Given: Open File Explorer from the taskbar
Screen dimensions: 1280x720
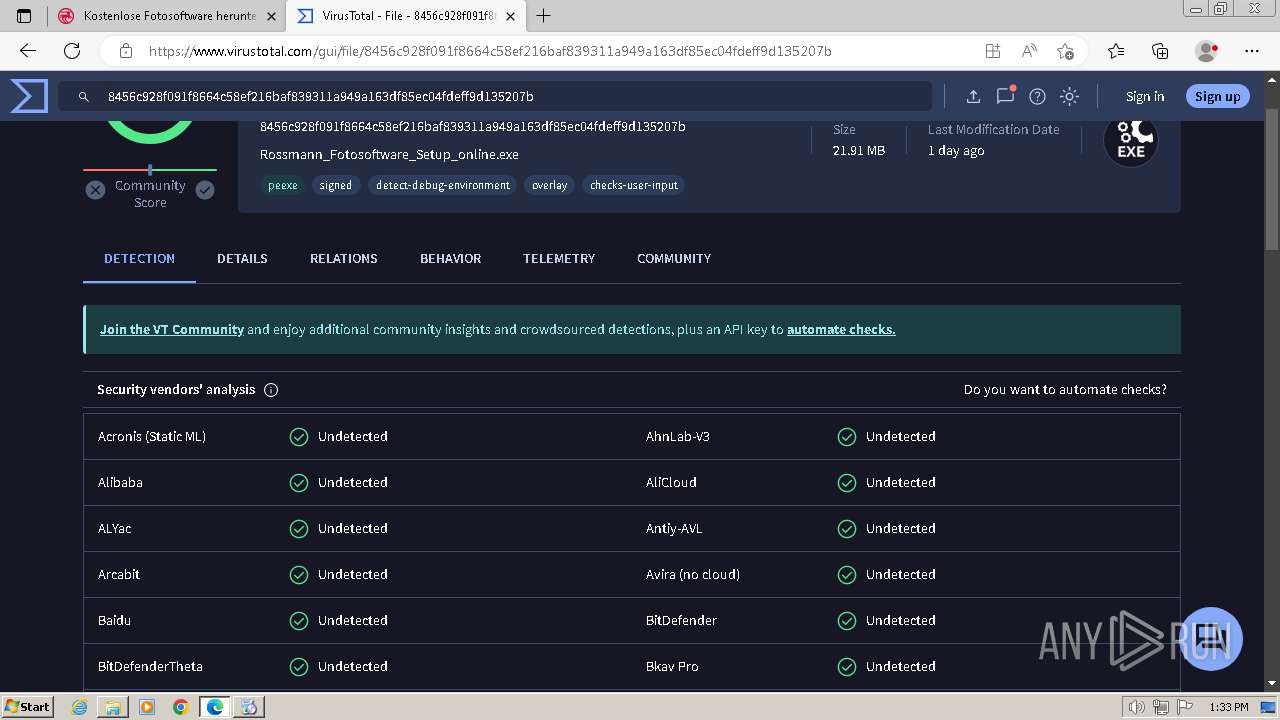Looking at the screenshot, I should click(x=113, y=707).
